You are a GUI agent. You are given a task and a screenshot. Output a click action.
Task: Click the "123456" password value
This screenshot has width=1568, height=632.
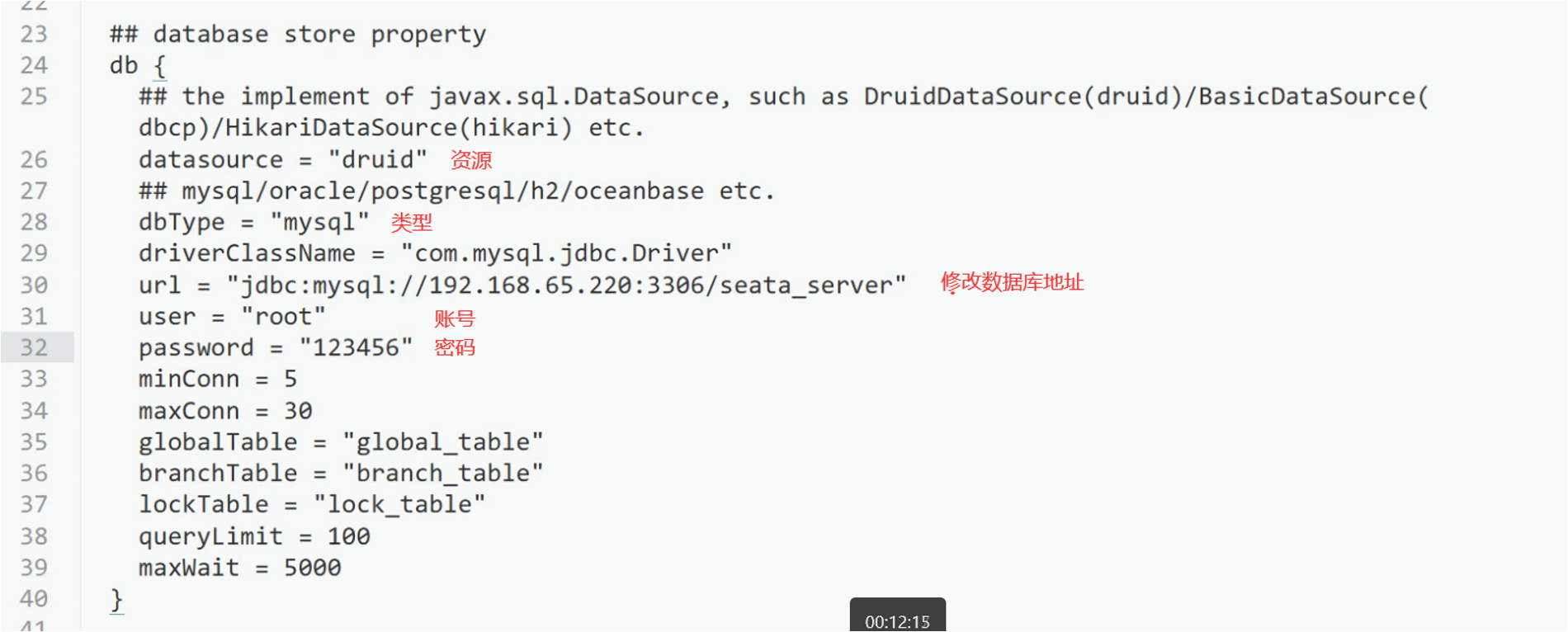click(356, 348)
